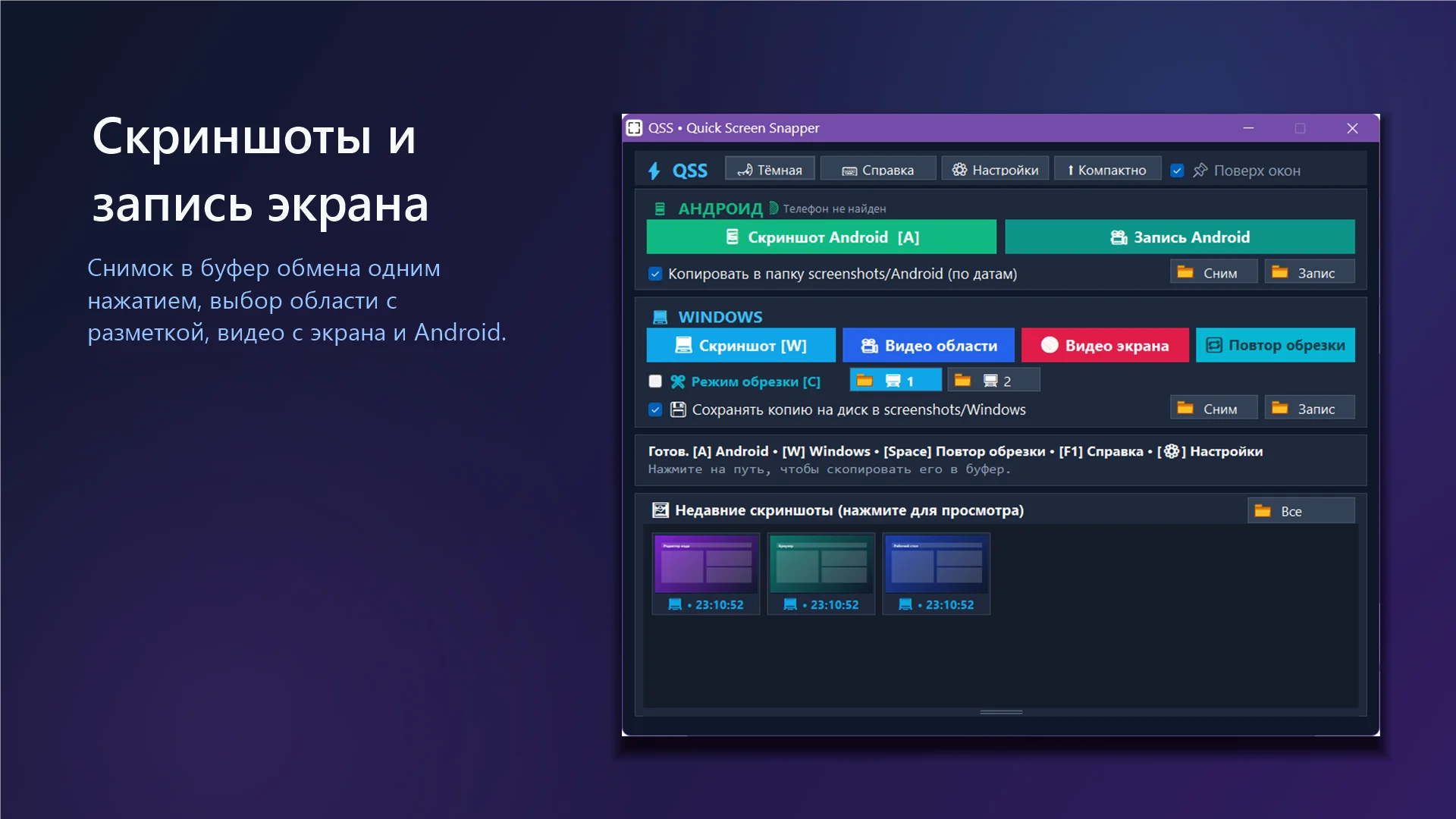Click the QSS lightning bolt logo
Viewport: 1456px width, 819px height.
654,171
